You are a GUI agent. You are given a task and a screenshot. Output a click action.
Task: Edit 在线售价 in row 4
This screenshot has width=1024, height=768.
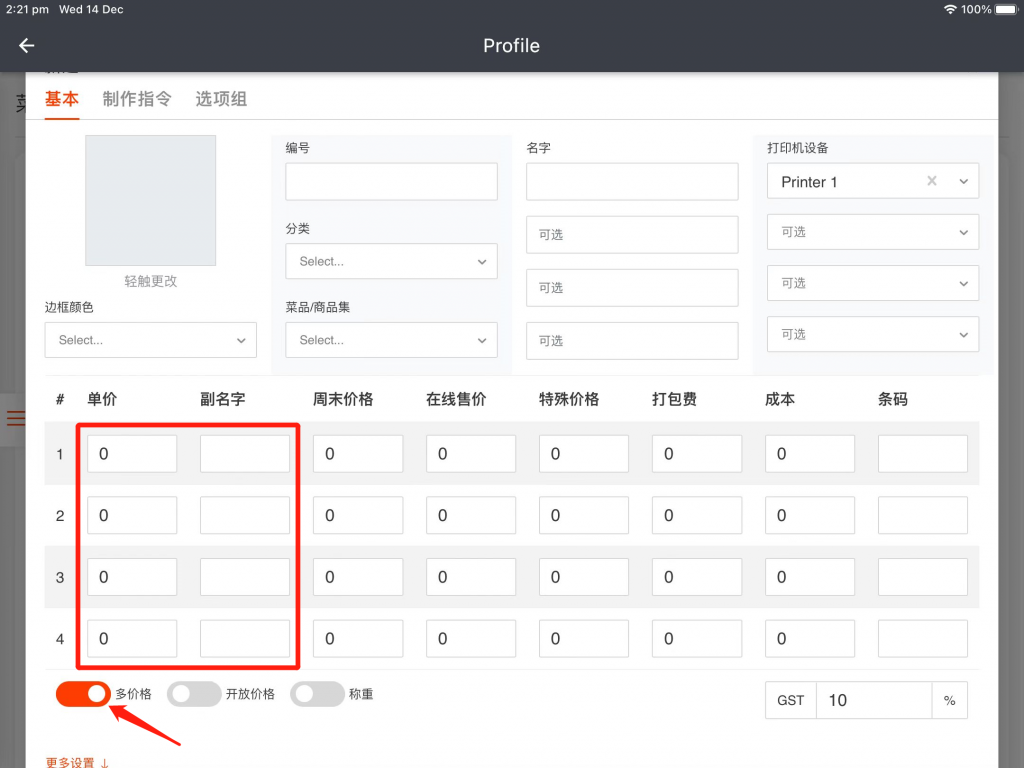pos(471,639)
